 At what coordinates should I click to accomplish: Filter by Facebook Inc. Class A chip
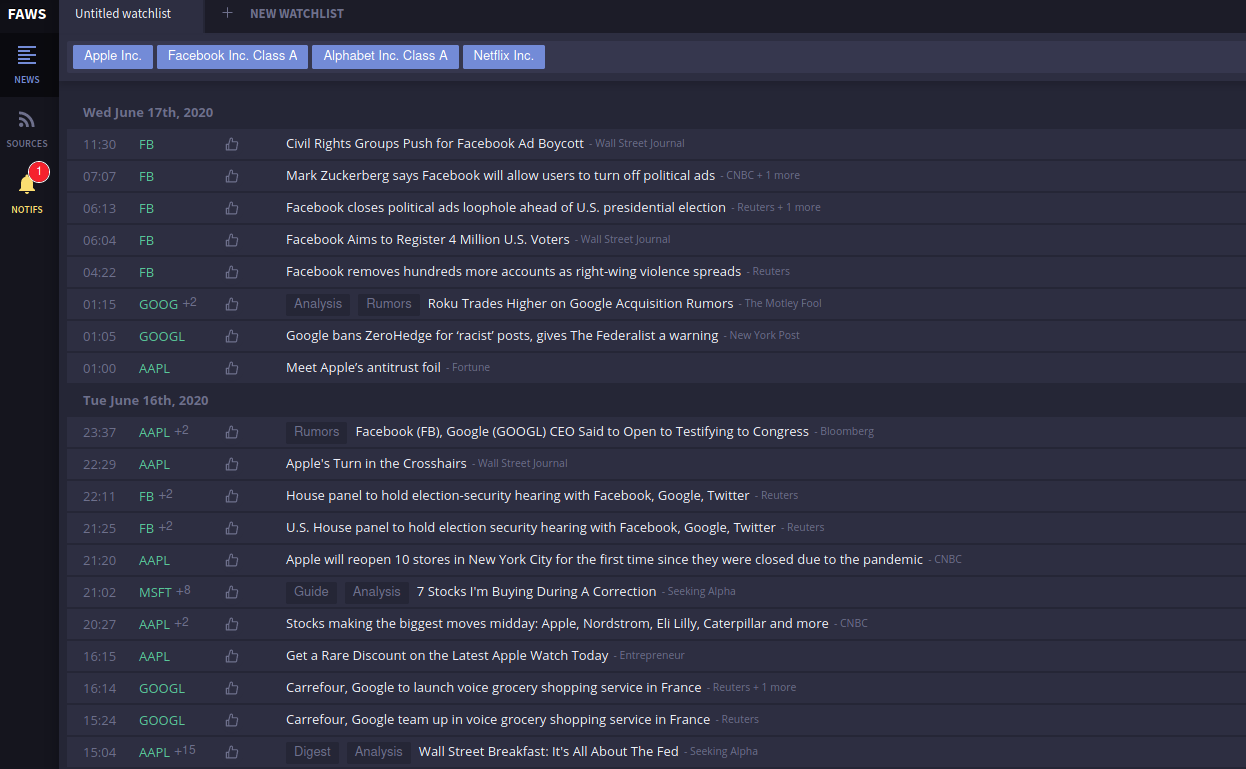232,56
